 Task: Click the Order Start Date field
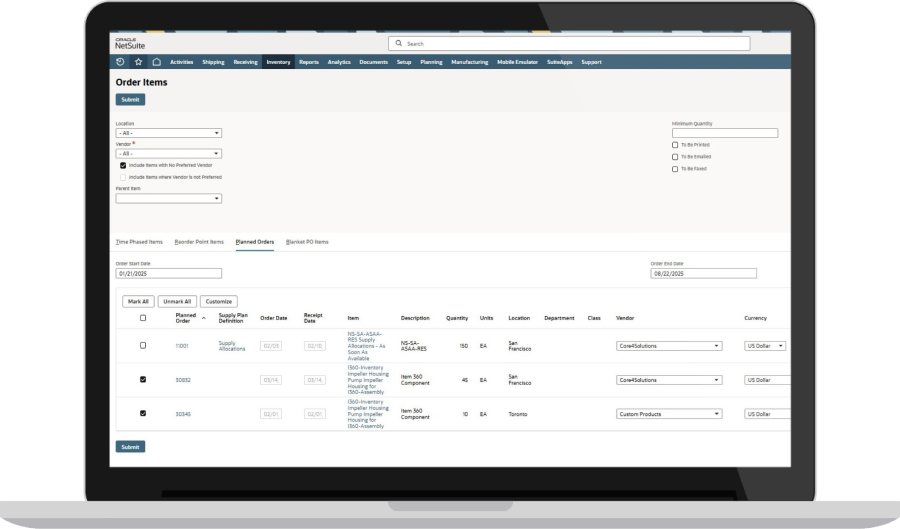(x=168, y=273)
